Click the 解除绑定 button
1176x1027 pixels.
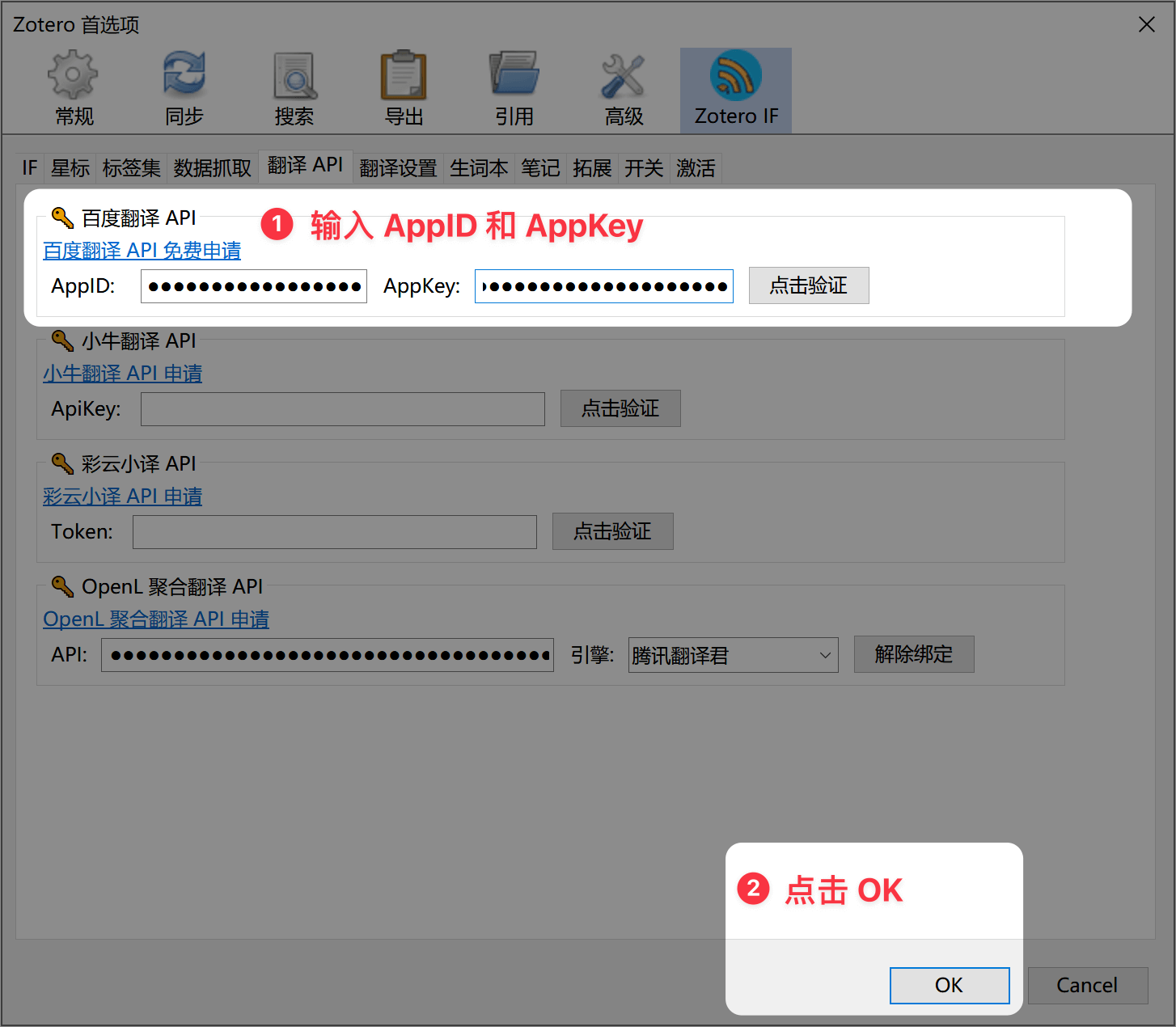(914, 654)
